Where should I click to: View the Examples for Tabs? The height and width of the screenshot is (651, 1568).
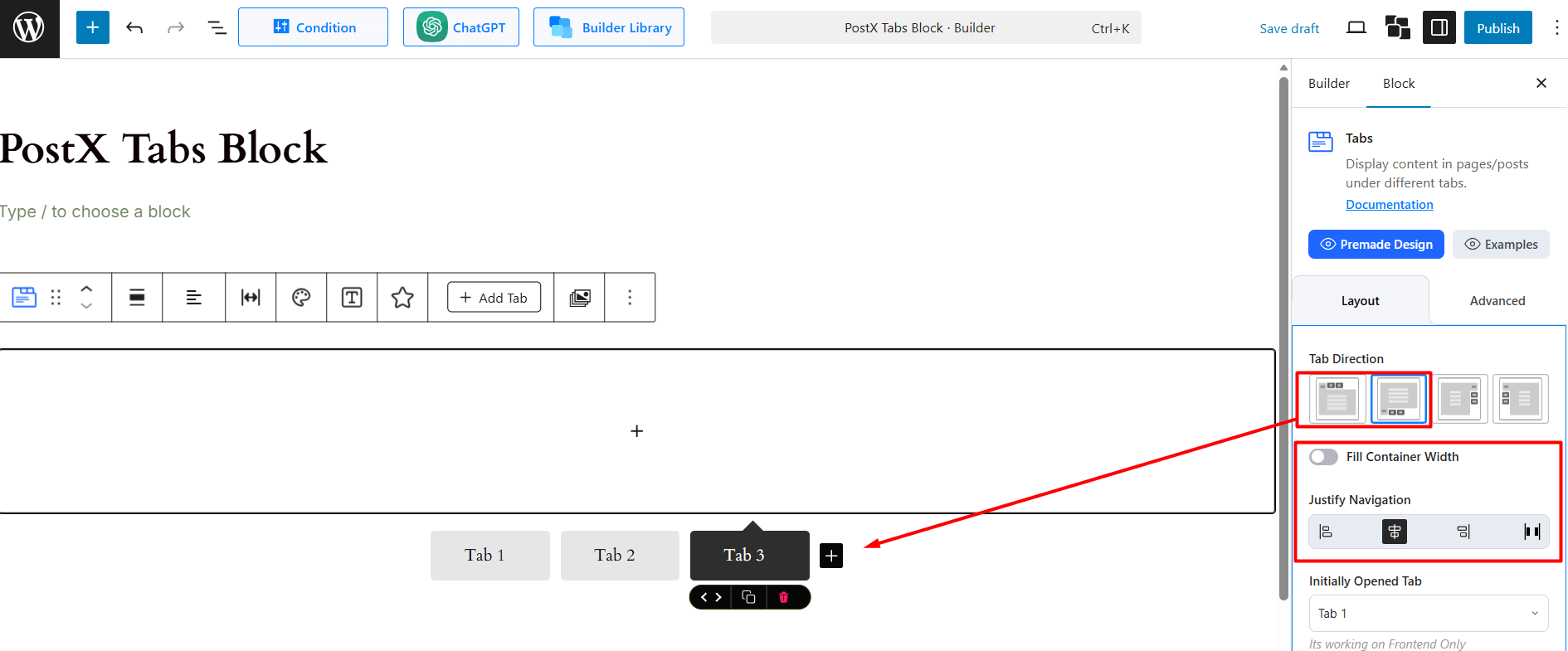(x=1500, y=244)
